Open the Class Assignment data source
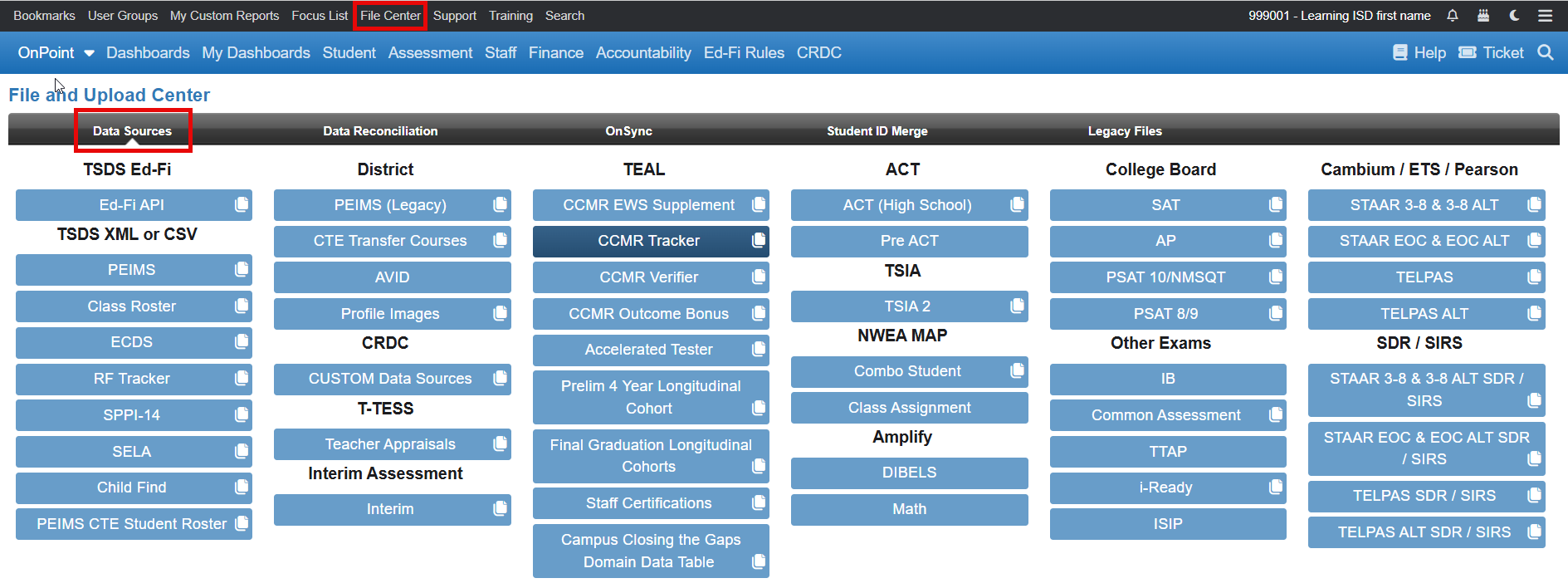1568x588 pixels. (909, 408)
